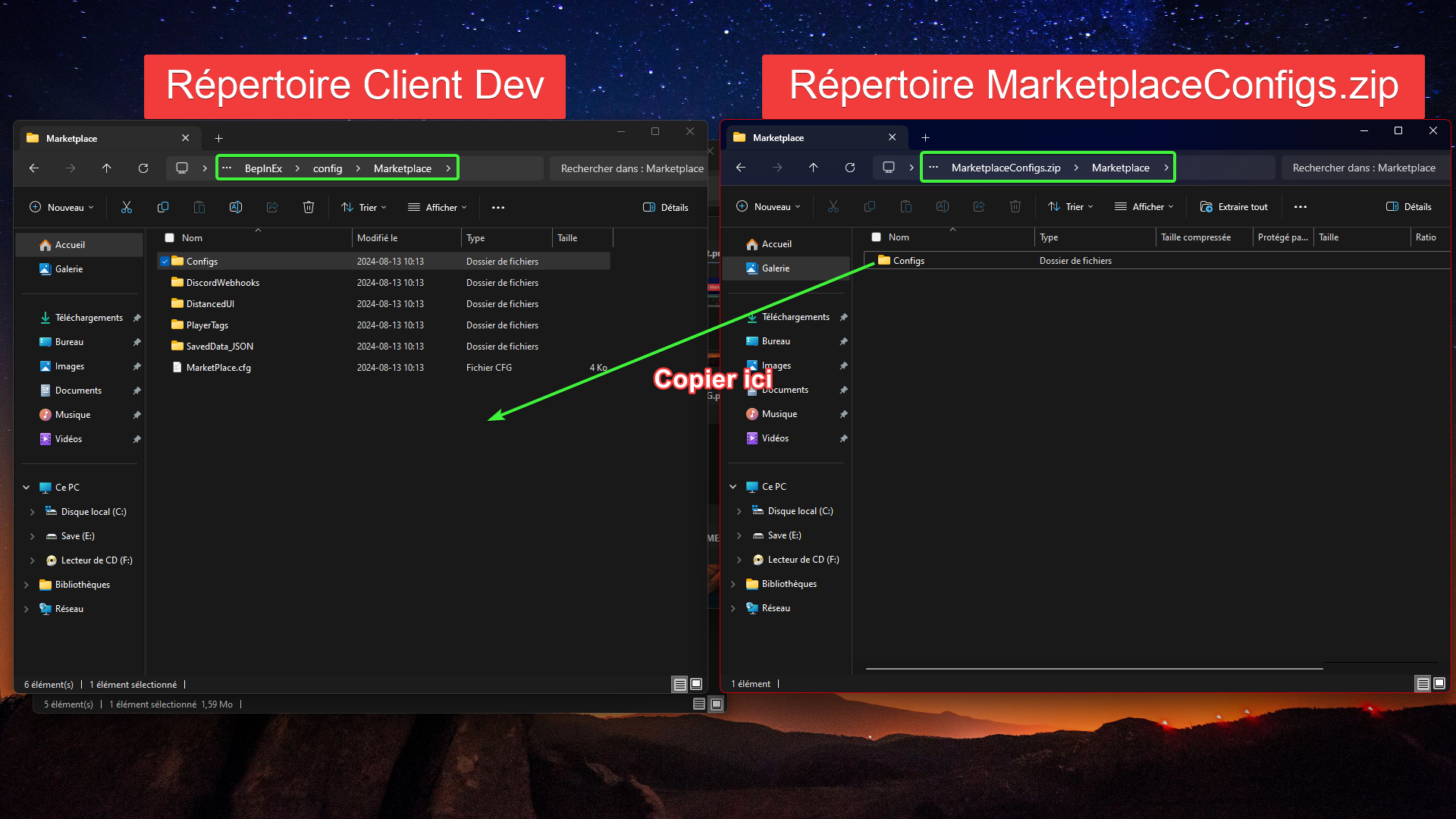This screenshot has height=819, width=1456.
Task: Click the Delete trash icon in left window
Action: 309,207
